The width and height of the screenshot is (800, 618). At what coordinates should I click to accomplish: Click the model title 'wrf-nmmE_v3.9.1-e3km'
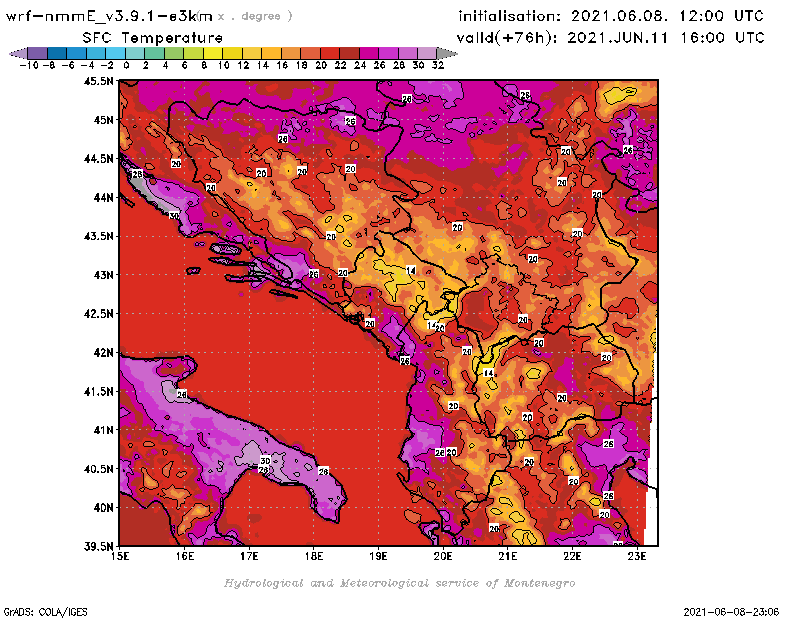[109, 16]
